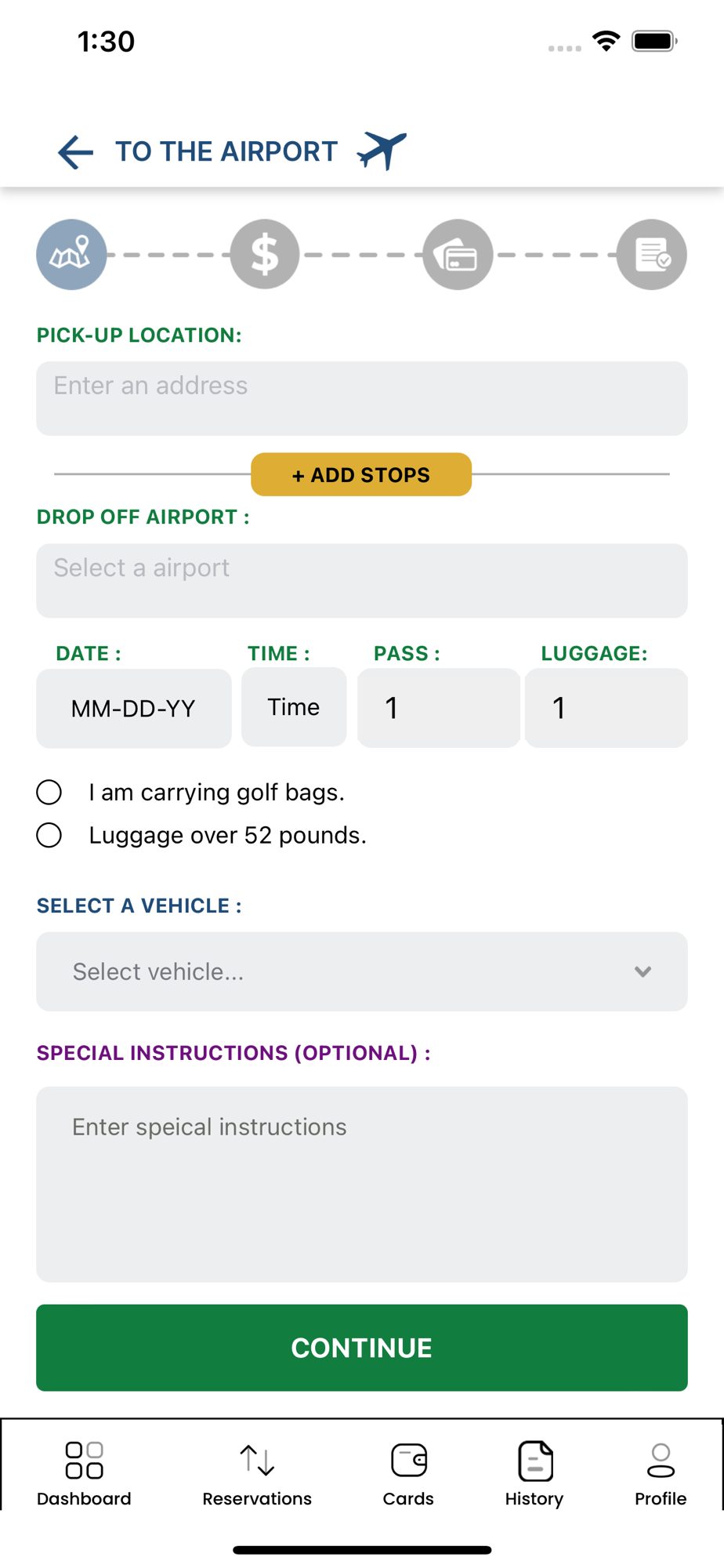Select the map location step icon

(x=71, y=255)
